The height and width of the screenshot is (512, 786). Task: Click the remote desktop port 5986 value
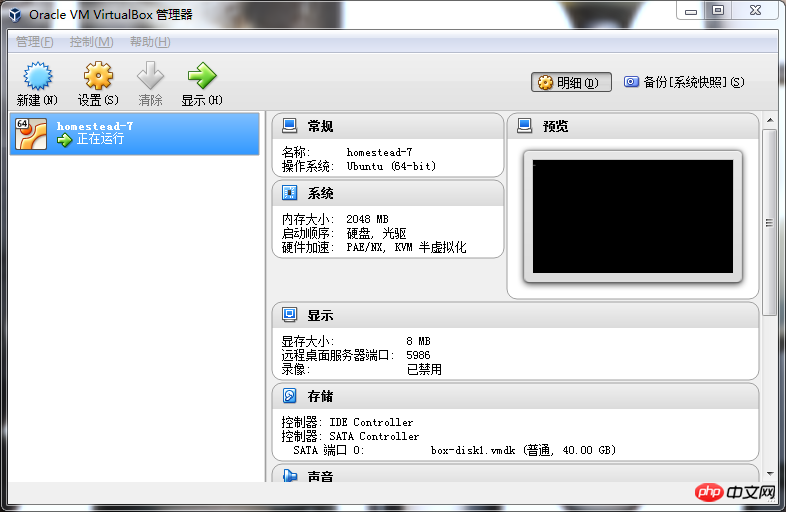tap(418, 355)
